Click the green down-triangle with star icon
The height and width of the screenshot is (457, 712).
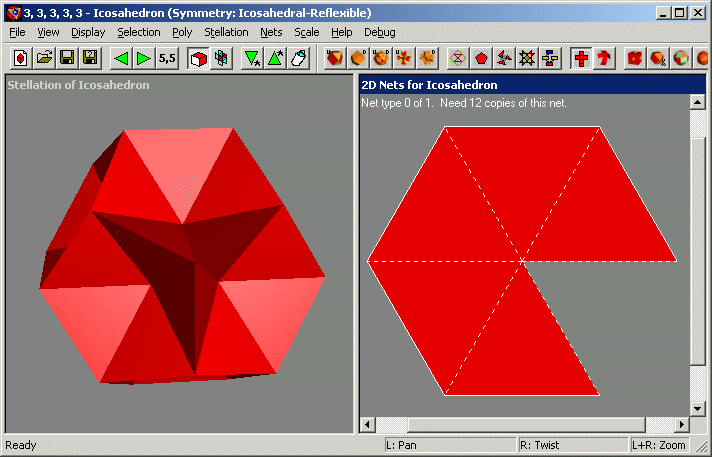[252, 58]
